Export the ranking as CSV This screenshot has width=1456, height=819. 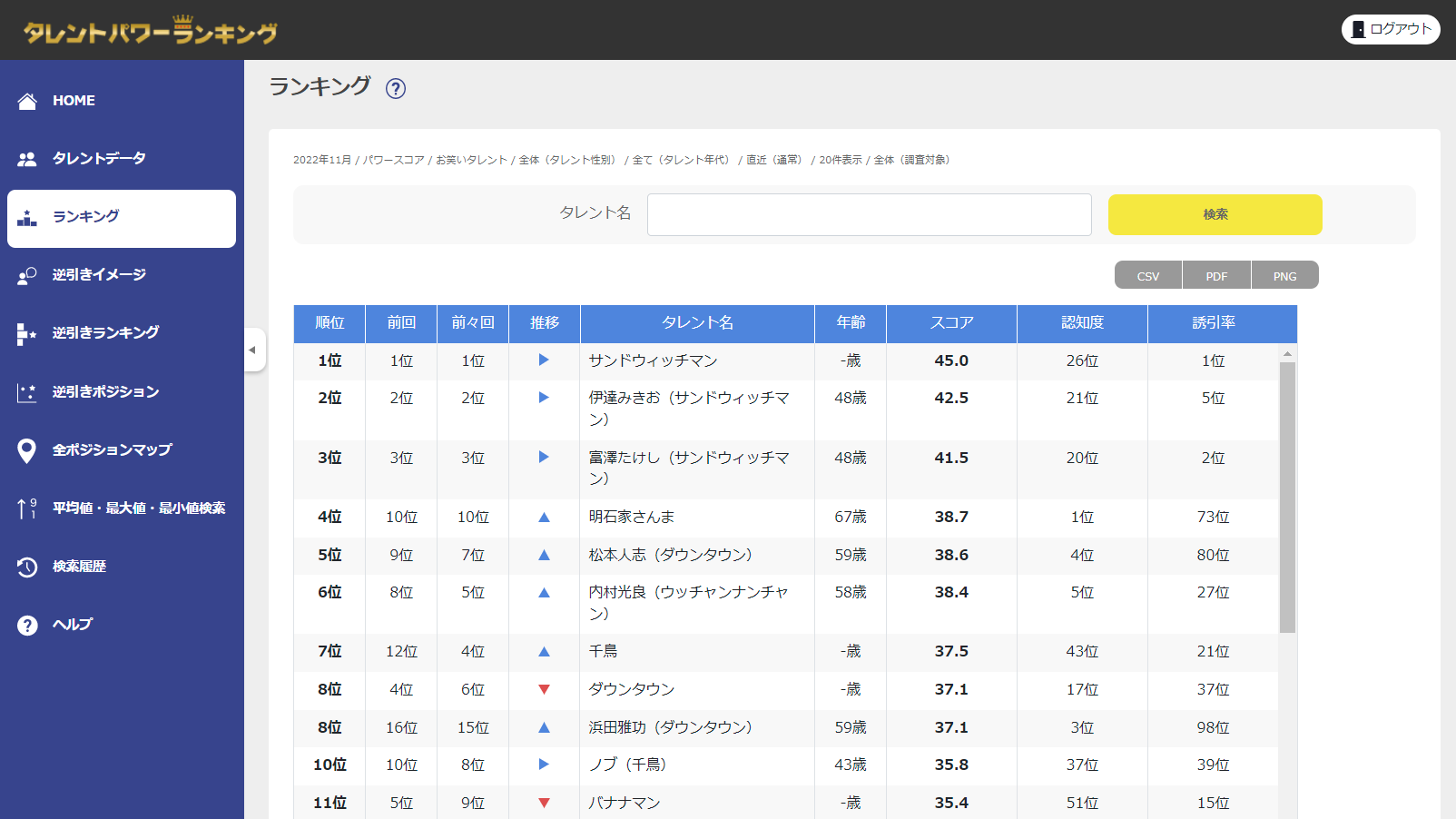1148,276
